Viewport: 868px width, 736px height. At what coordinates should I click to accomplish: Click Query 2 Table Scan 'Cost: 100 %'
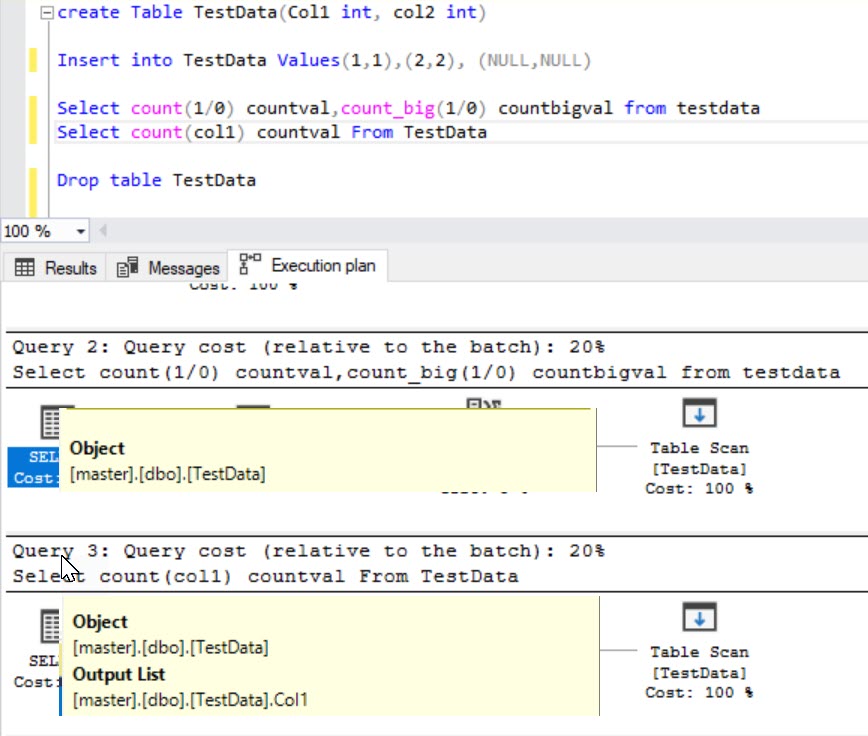(x=699, y=489)
